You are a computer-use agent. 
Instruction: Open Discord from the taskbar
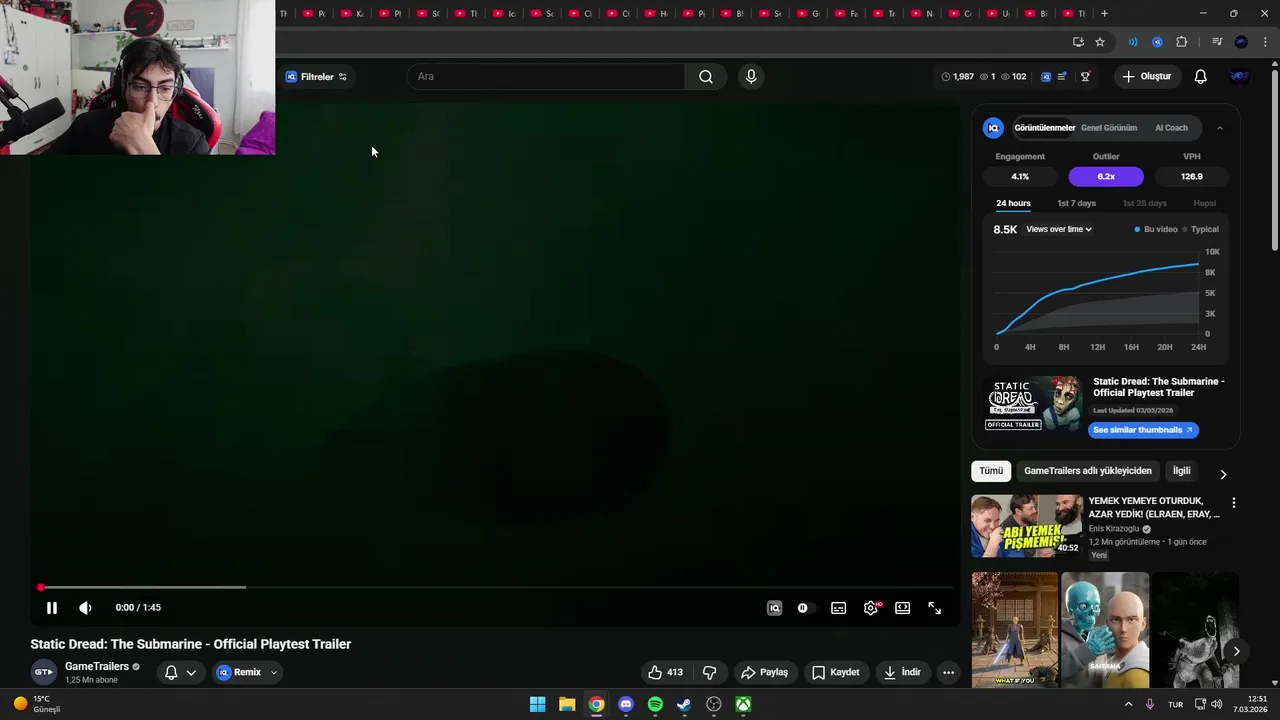(626, 704)
